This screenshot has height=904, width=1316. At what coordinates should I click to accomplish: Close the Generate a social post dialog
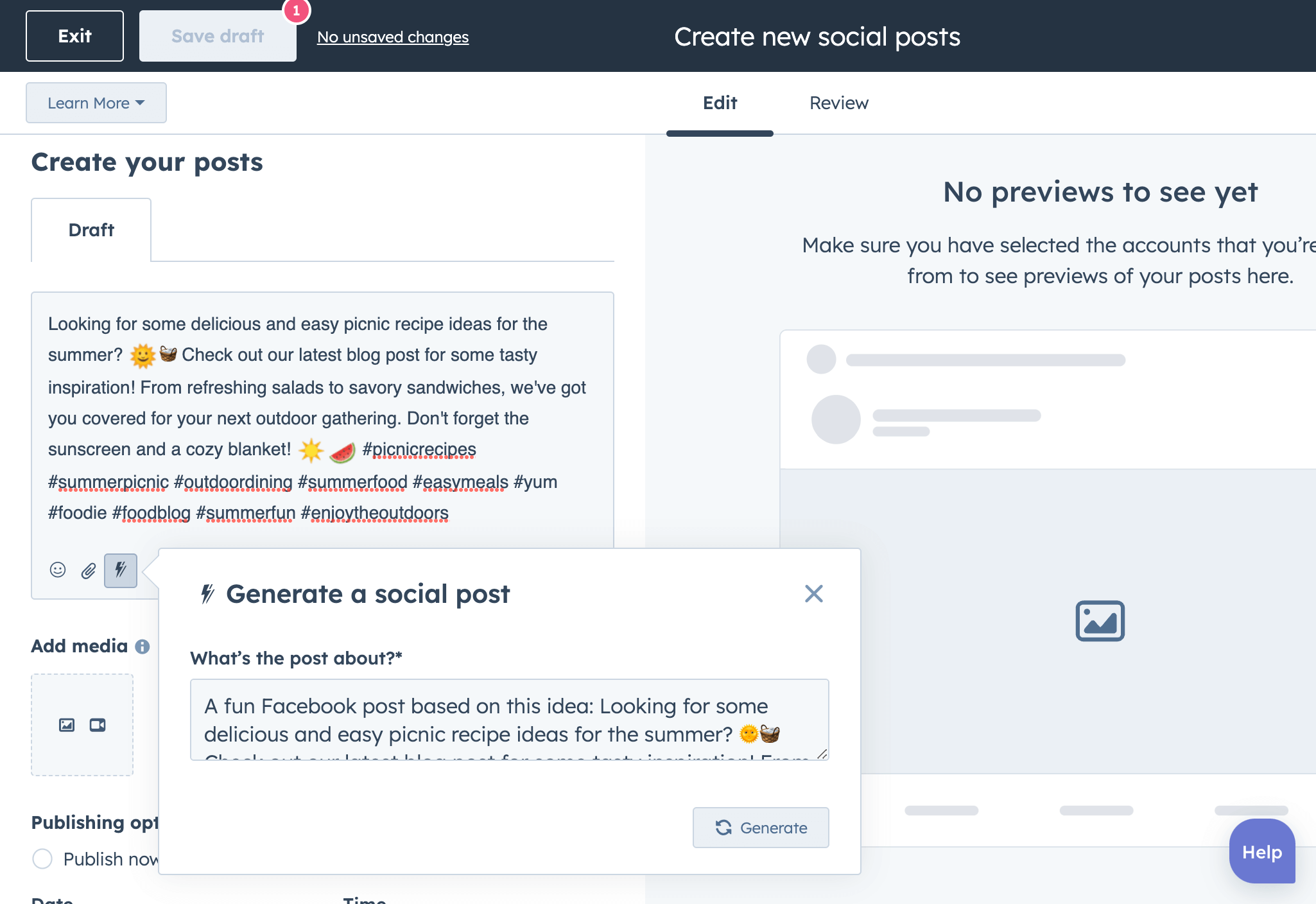click(x=814, y=593)
